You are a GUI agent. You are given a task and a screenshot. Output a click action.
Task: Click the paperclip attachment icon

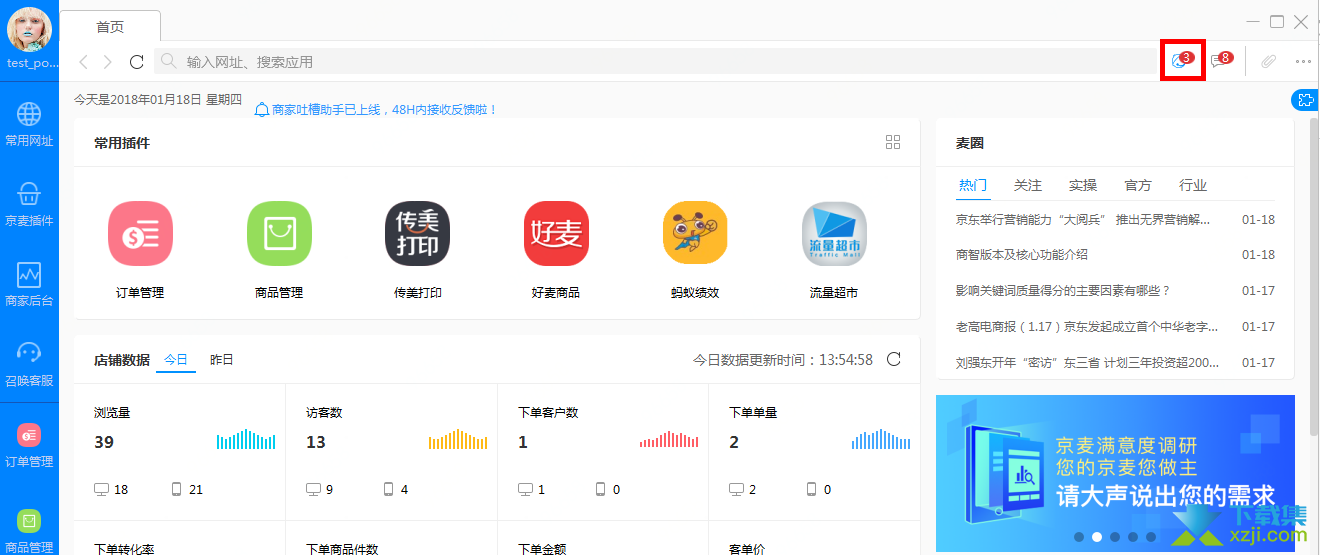click(1268, 61)
